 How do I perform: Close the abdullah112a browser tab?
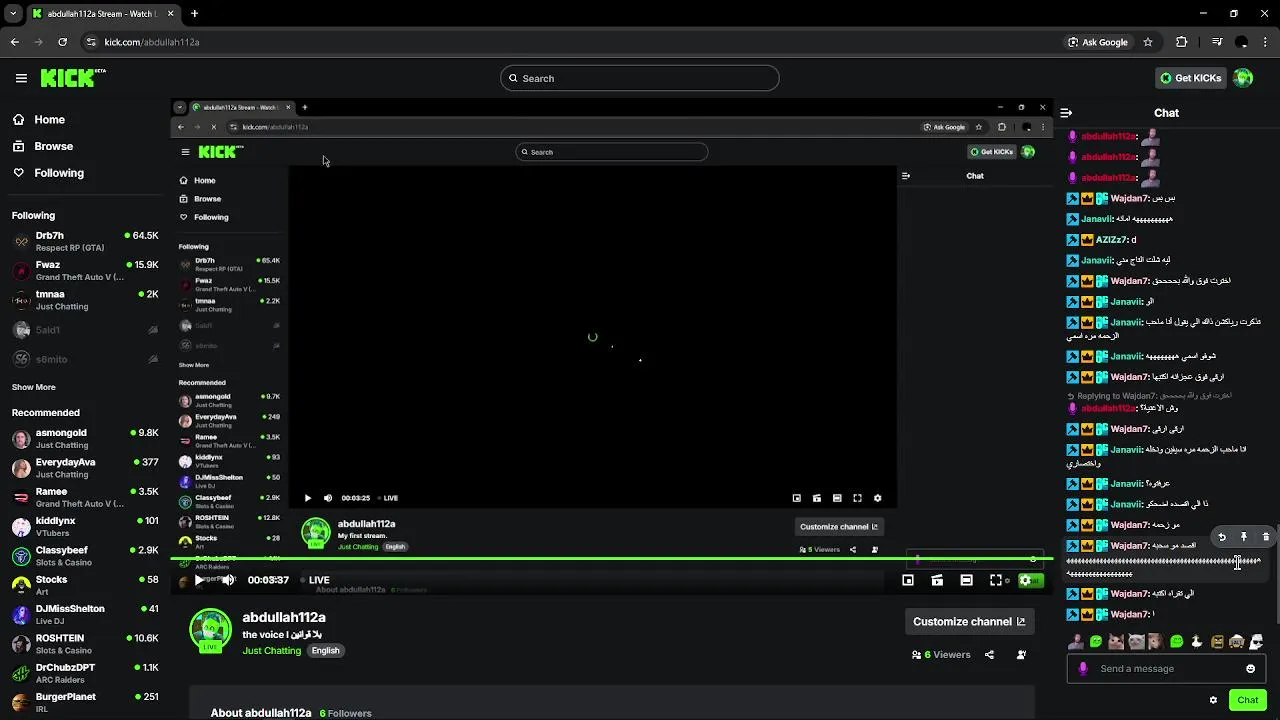170,14
